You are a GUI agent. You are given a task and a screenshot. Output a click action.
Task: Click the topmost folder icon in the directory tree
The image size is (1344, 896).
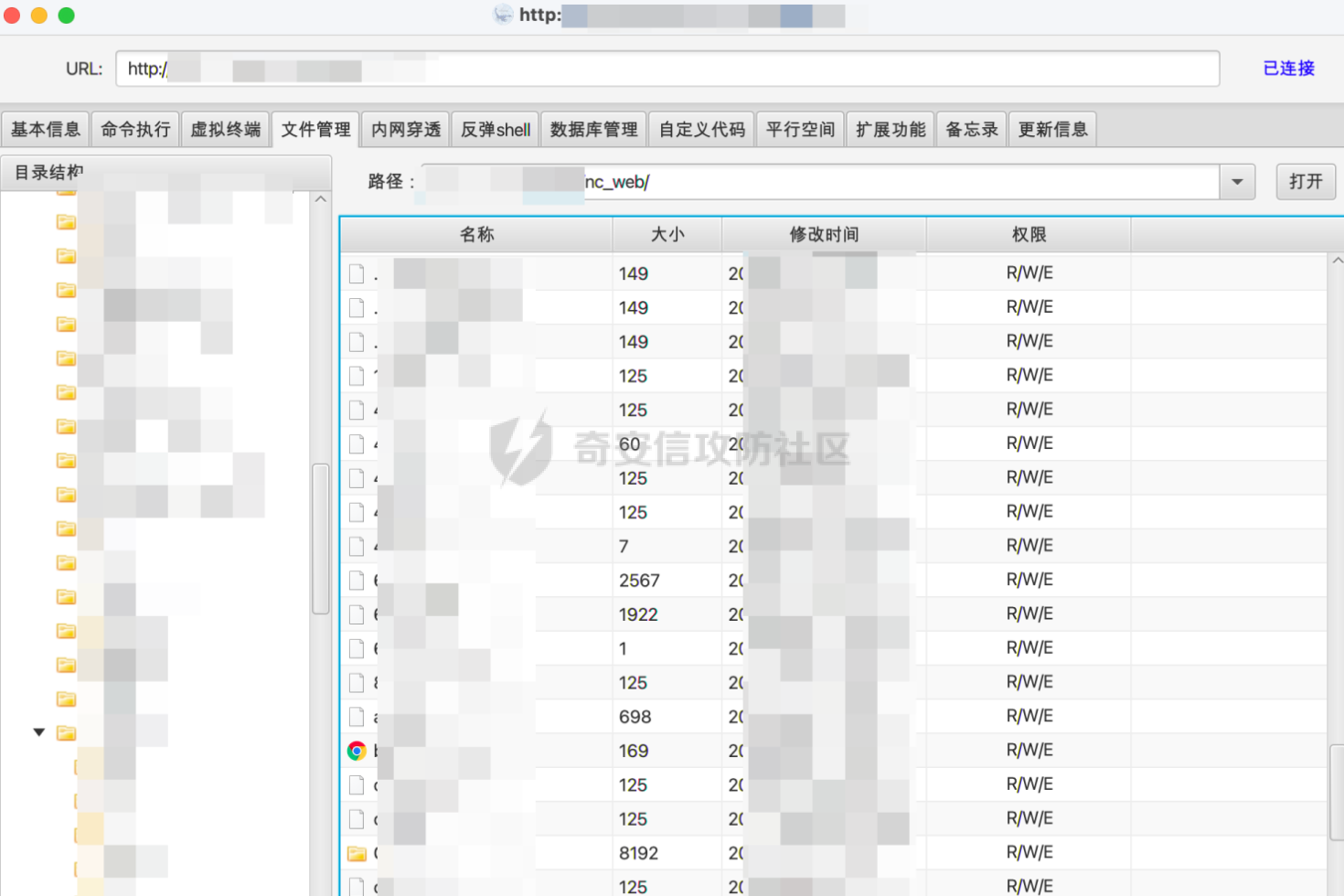pyautogui.click(x=66, y=221)
